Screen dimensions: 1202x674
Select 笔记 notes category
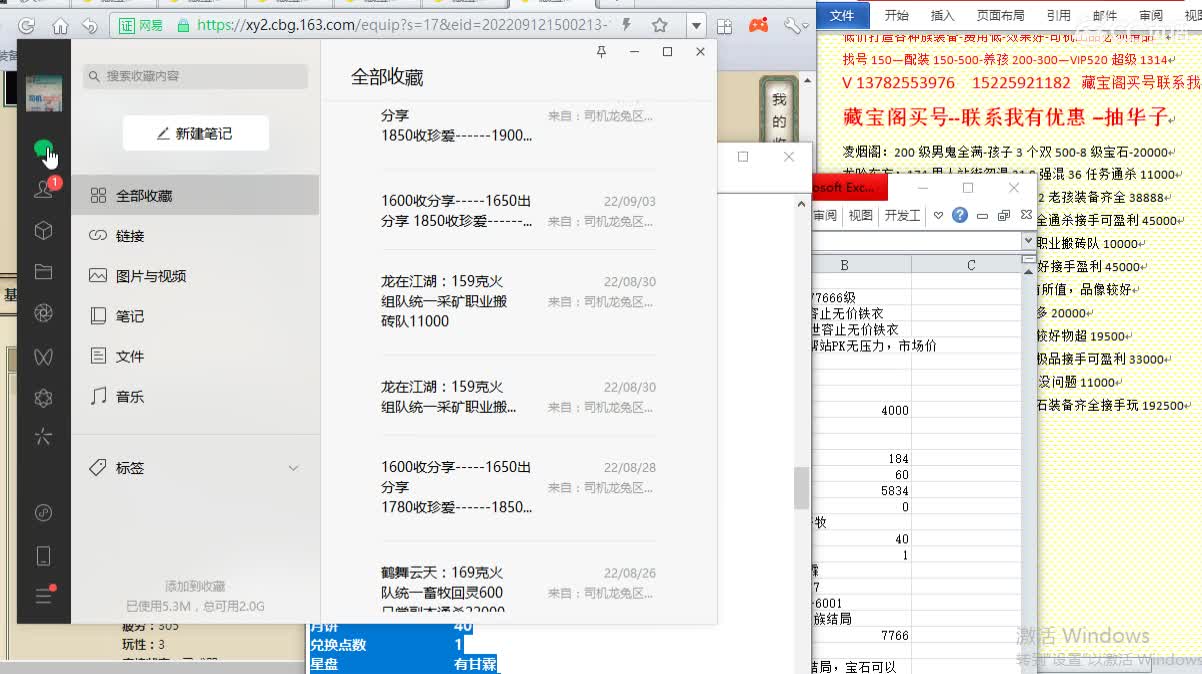[x=195, y=316]
